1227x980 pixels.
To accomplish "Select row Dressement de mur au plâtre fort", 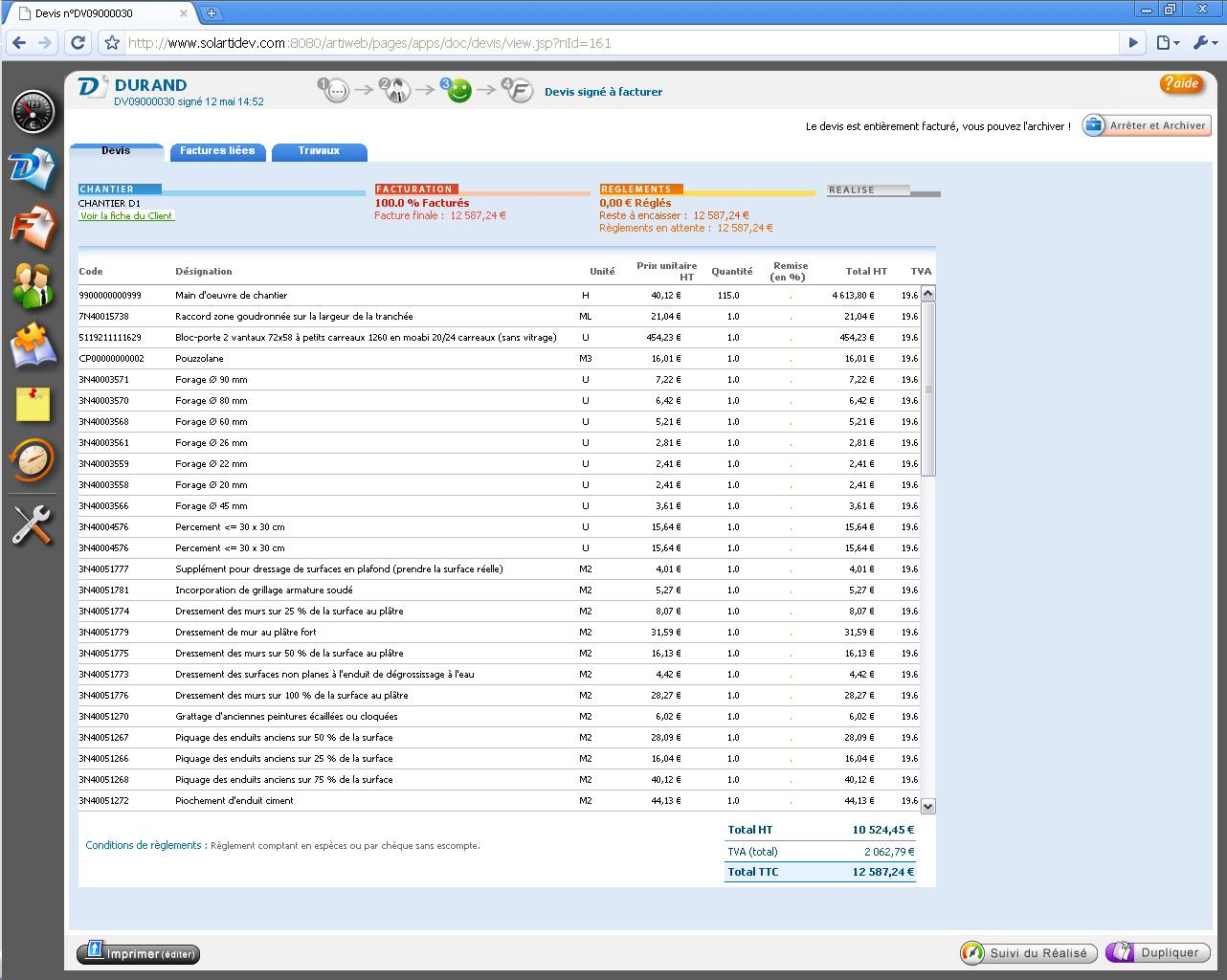I will (499, 633).
